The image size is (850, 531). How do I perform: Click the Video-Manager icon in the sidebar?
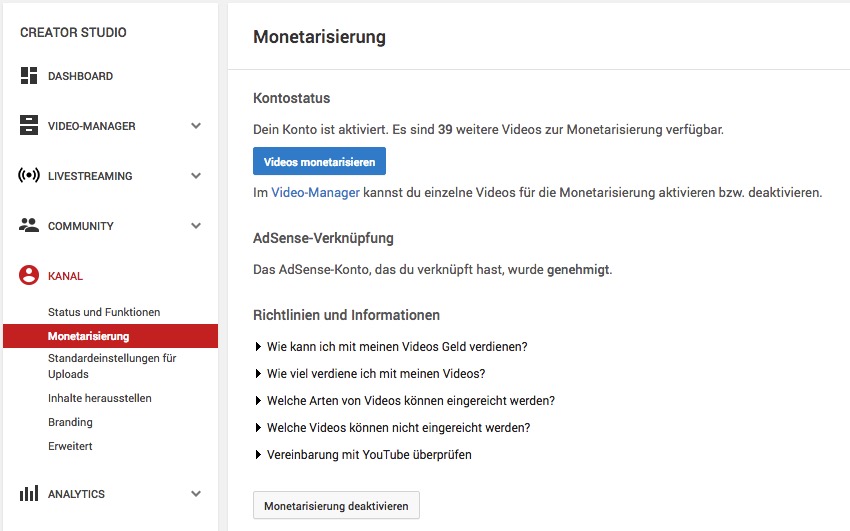pyautogui.click(x=29, y=125)
